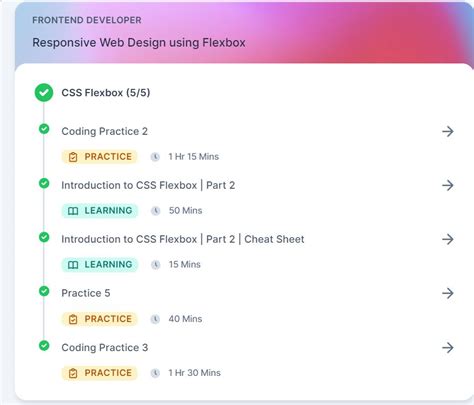The image size is (474, 405).
Task: Click the green checkmark beside Practice 5
Action: tap(44, 291)
